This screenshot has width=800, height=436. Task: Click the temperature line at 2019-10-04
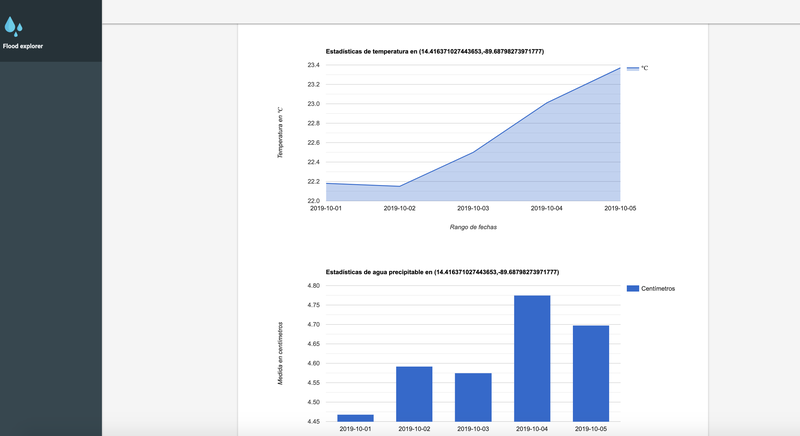point(546,102)
